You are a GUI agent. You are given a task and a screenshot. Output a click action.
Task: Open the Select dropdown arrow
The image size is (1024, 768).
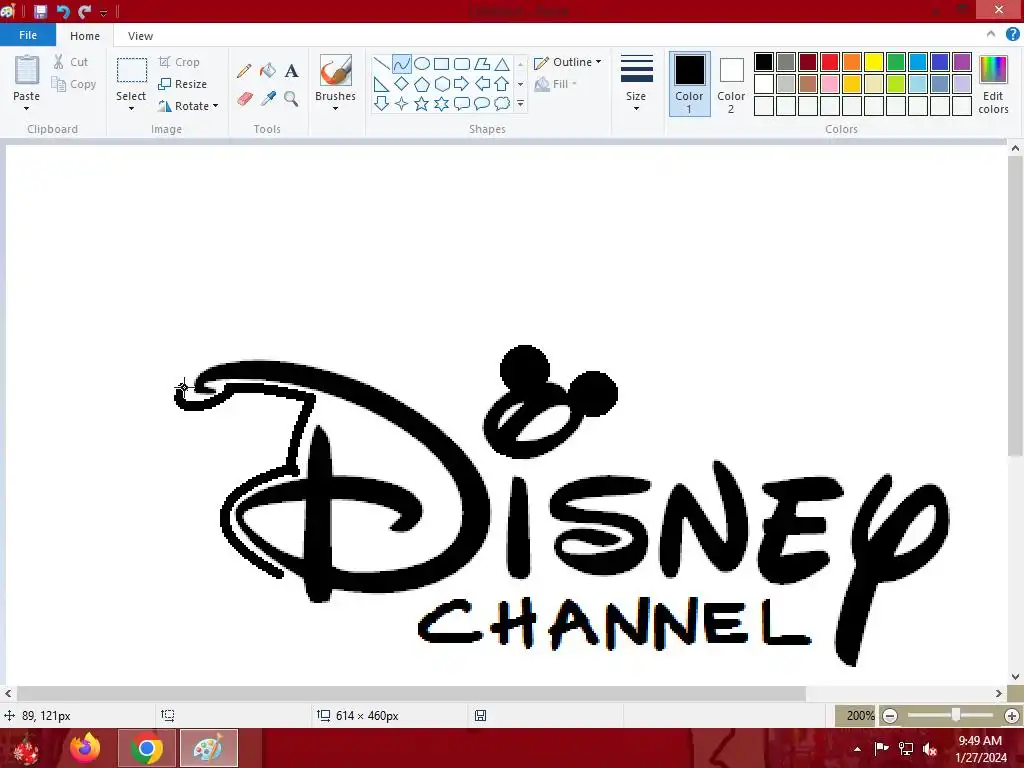(x=131, y=108)
